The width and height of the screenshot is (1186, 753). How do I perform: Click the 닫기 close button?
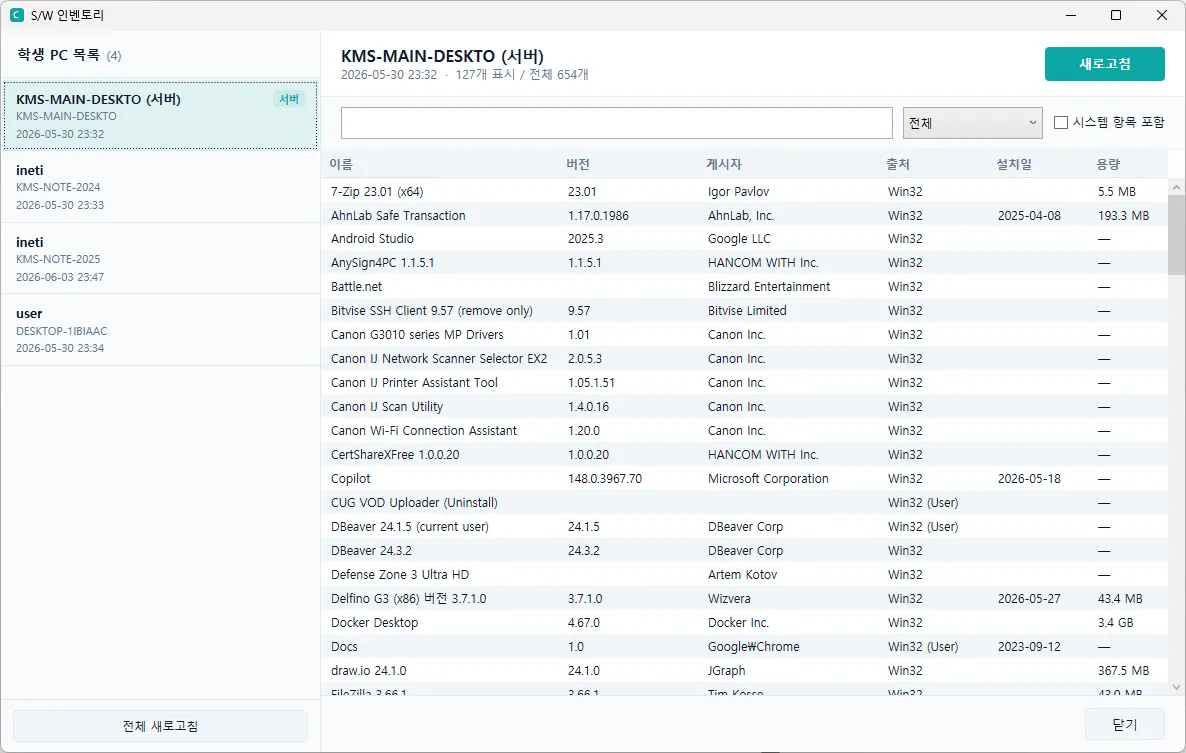[1124, 724]
